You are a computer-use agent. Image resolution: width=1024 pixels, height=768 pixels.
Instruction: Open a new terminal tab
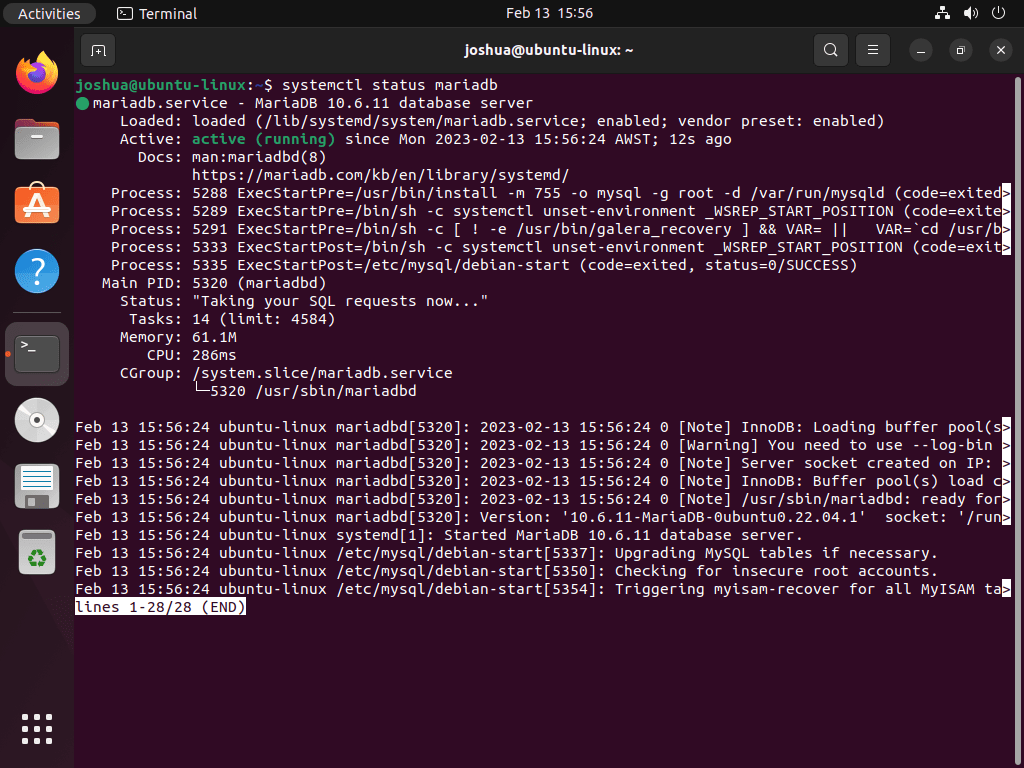tap(96, 49)
